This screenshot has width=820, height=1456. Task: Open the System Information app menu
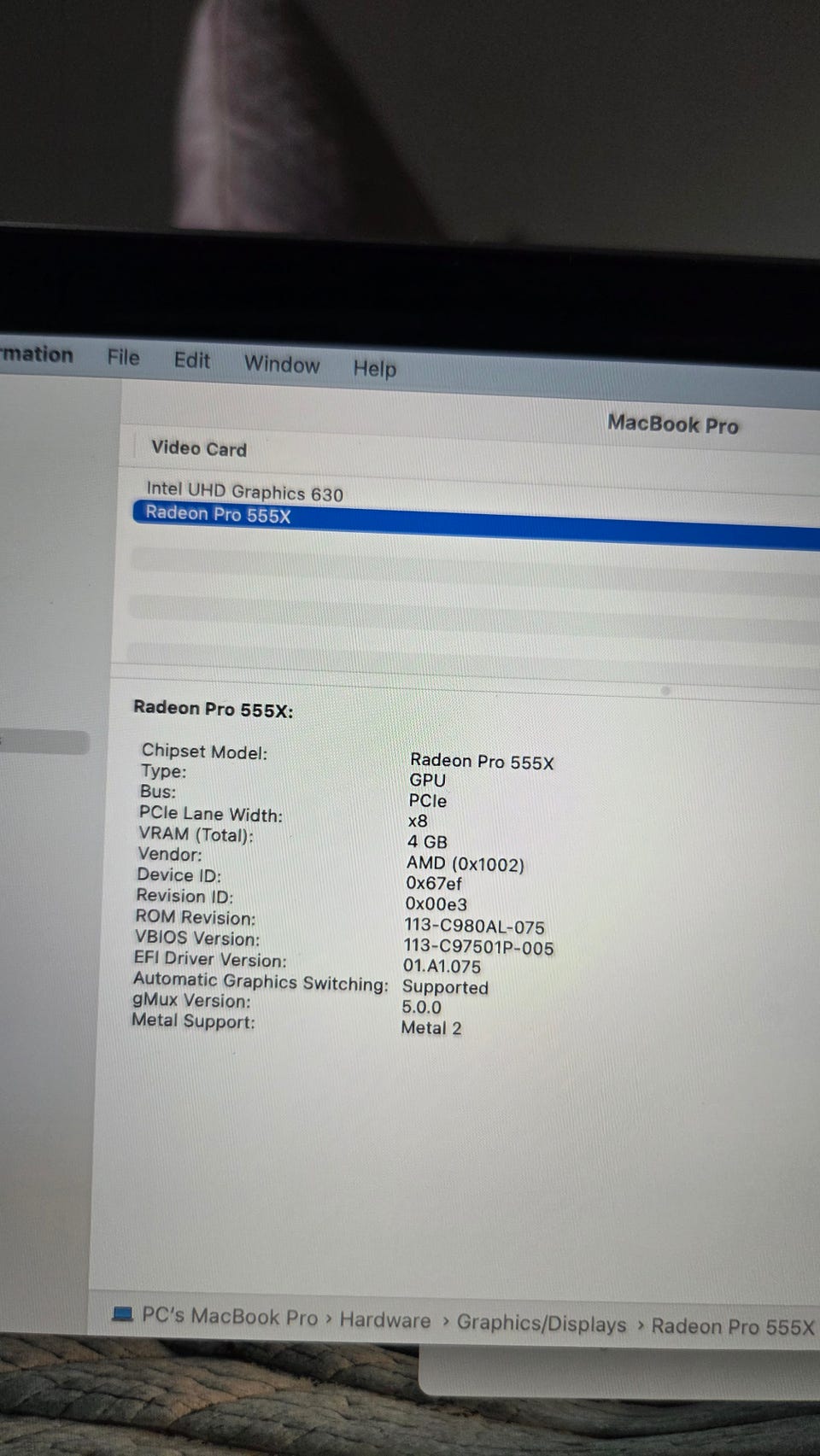36,354
